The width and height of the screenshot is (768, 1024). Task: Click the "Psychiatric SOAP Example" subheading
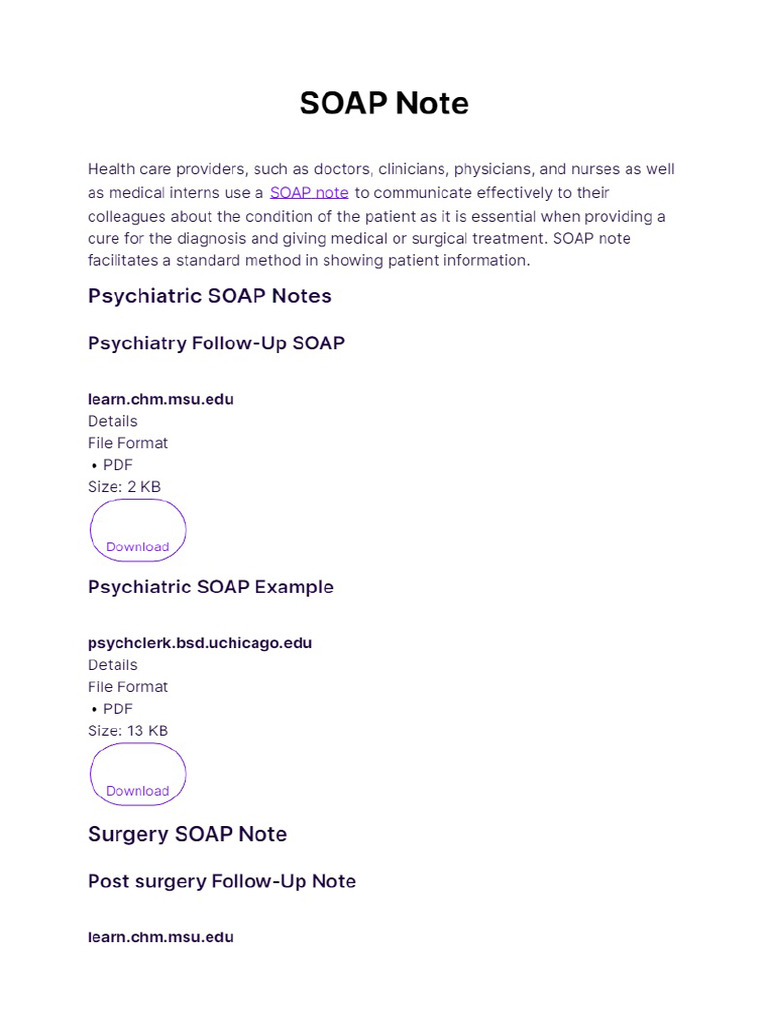(x=211, y=587)
